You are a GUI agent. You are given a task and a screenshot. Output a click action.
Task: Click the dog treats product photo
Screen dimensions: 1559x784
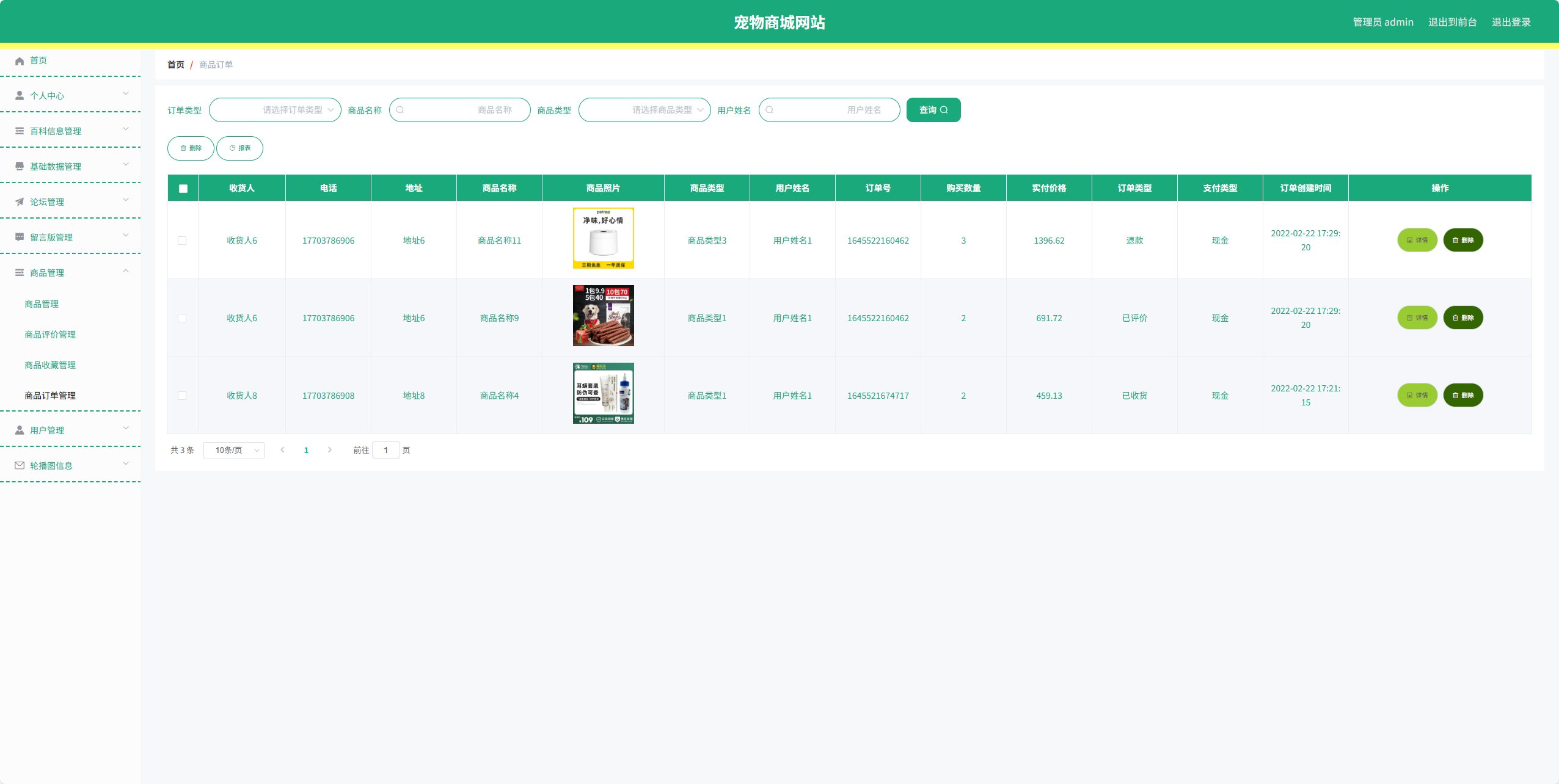pyautogui.click(x=603, y=316)
